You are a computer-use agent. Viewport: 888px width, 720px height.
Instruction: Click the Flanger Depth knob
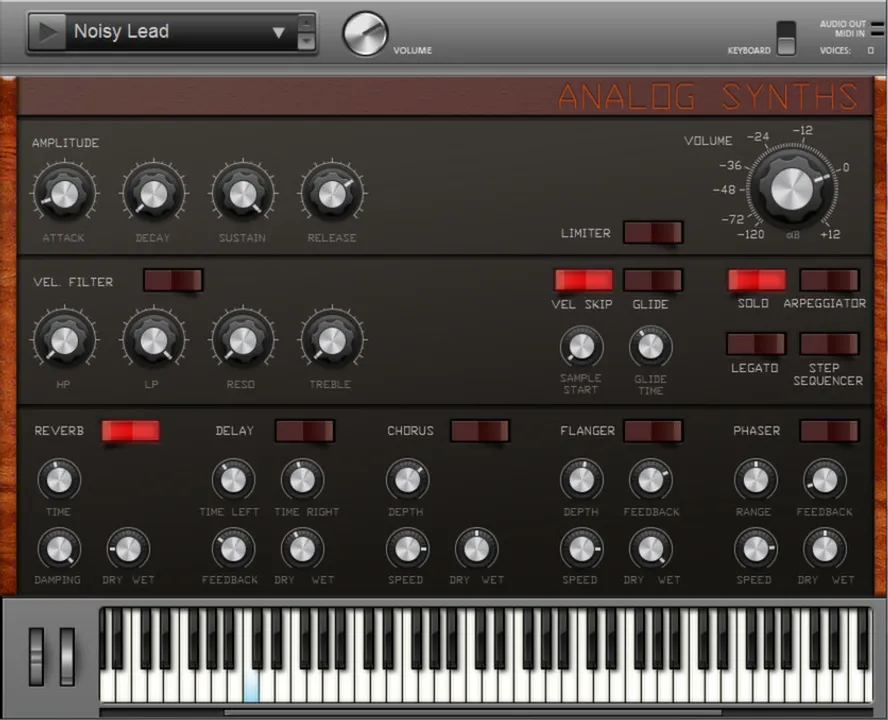pos(581,480)
